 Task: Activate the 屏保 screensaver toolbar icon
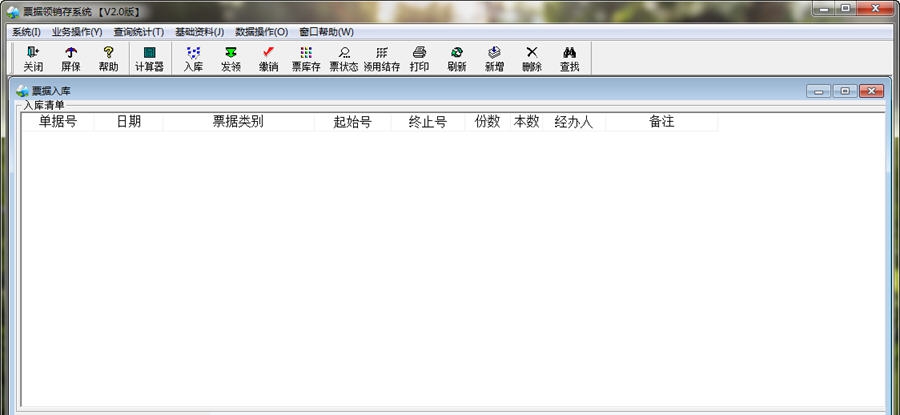71,59
